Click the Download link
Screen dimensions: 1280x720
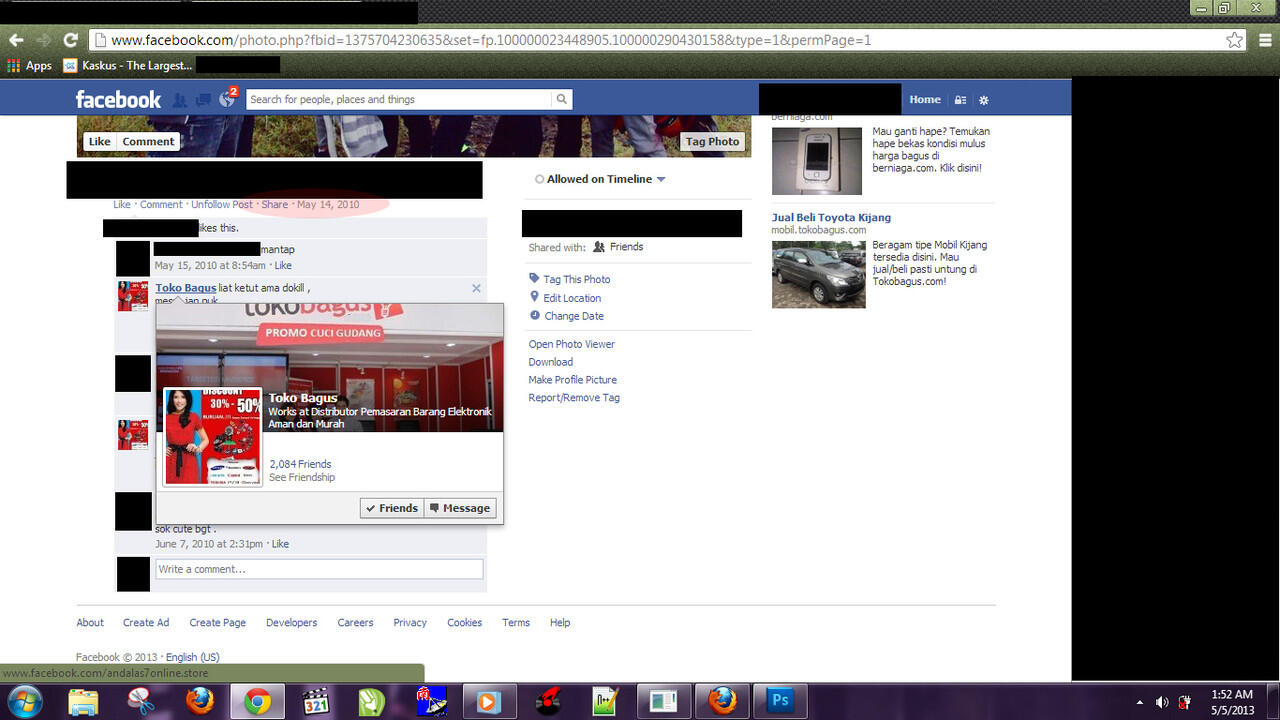551,362
